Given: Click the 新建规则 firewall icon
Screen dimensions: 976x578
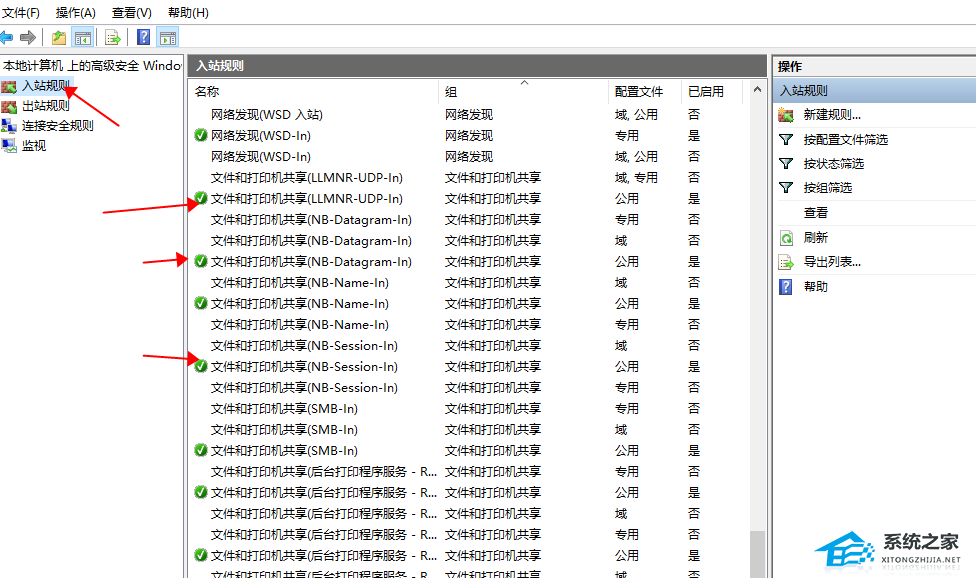Looking at the screenshot, I should [786, 115].
